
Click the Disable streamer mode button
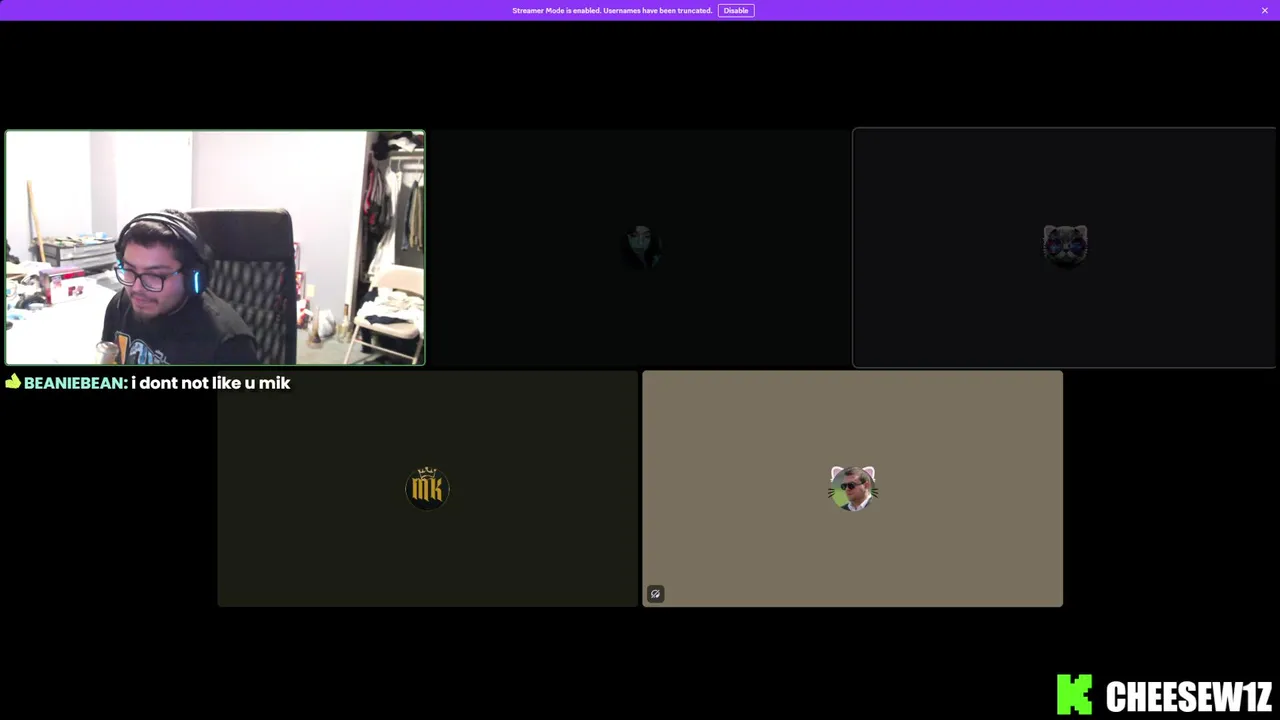736,10
